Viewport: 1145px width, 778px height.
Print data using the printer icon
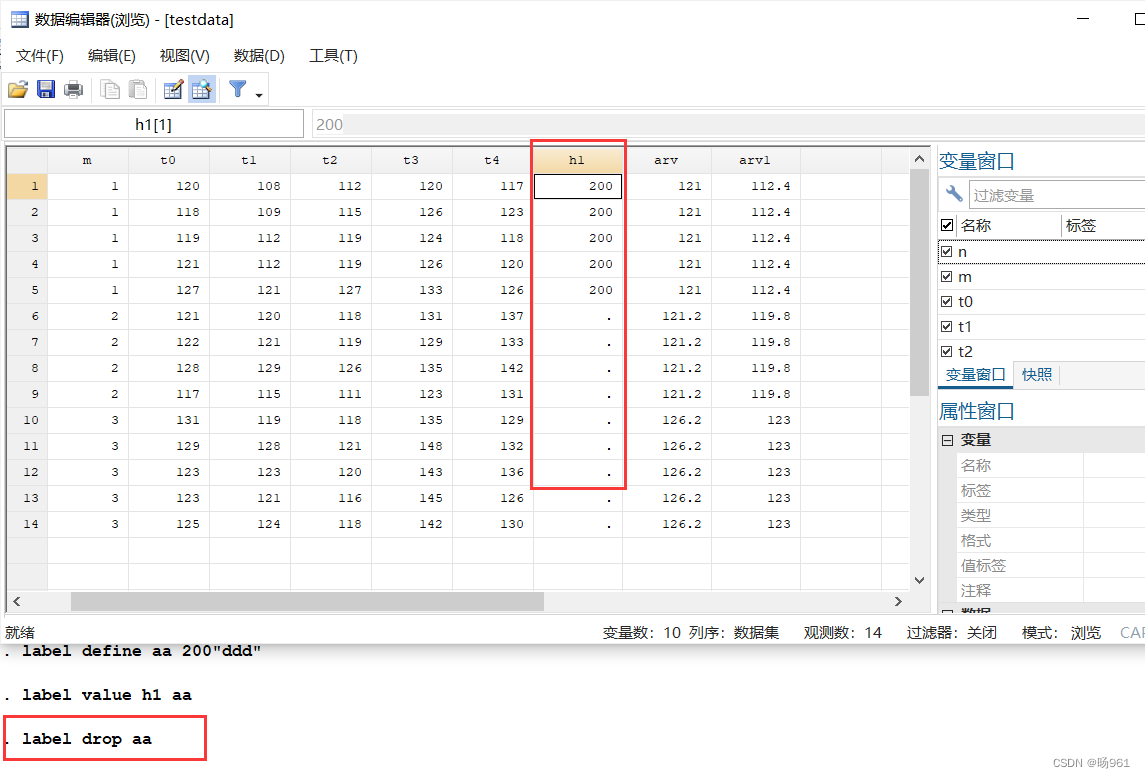point(74,89)
